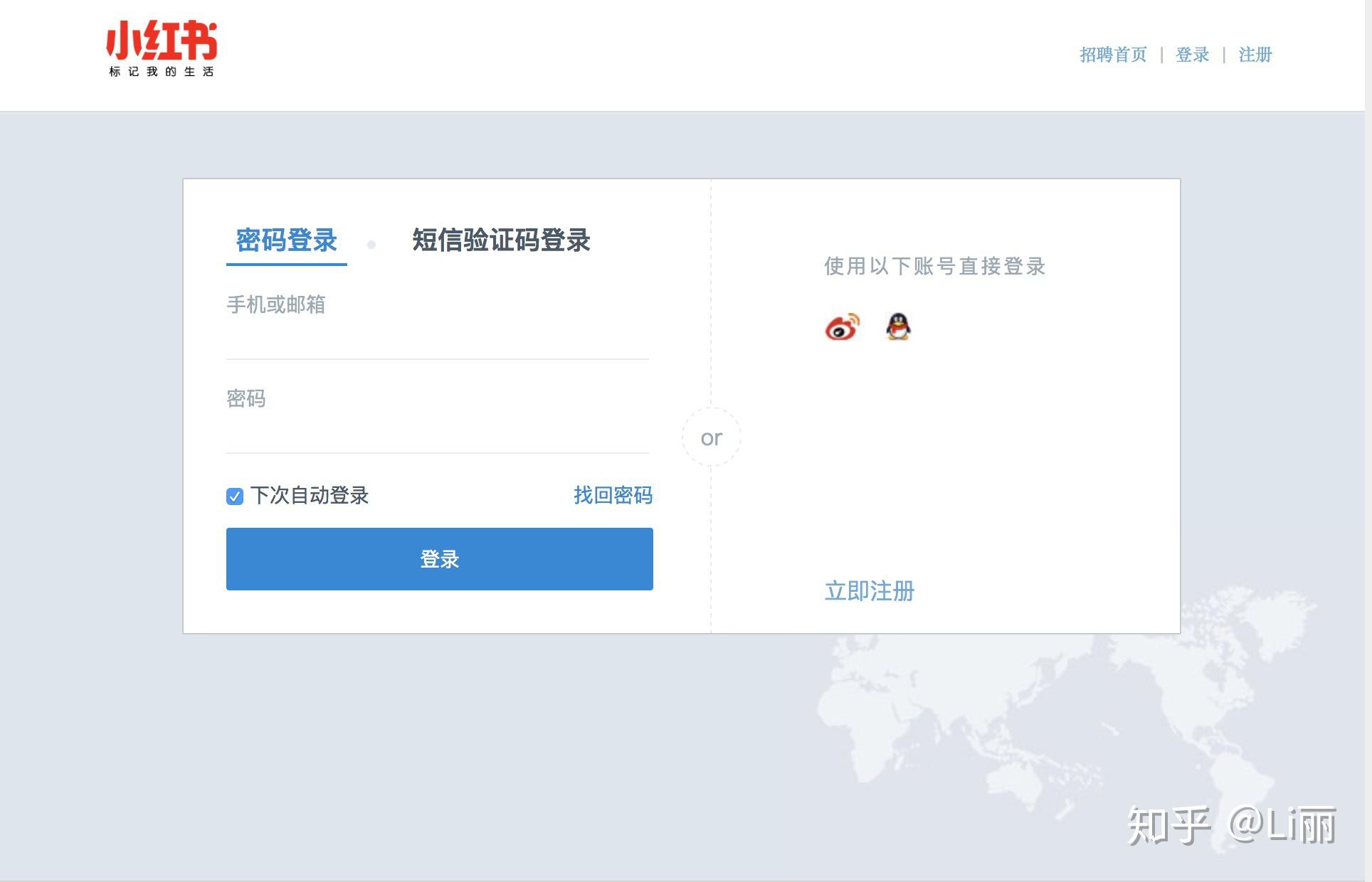1372x882 pixels.
Task: Switch to the 短信验证码登录 tab
Action: 501,240
